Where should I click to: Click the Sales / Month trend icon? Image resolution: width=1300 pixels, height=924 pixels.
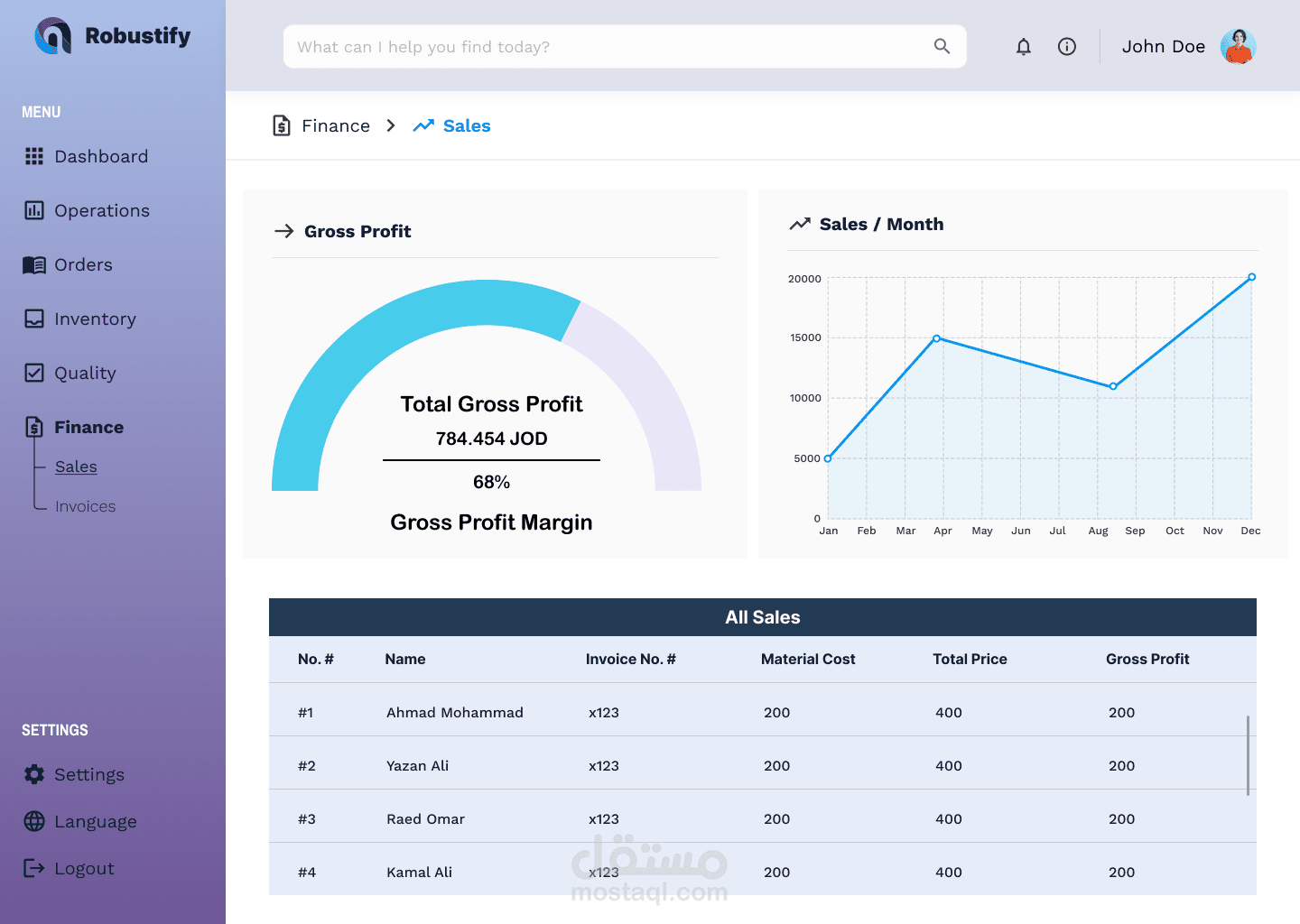coord(800,224)
